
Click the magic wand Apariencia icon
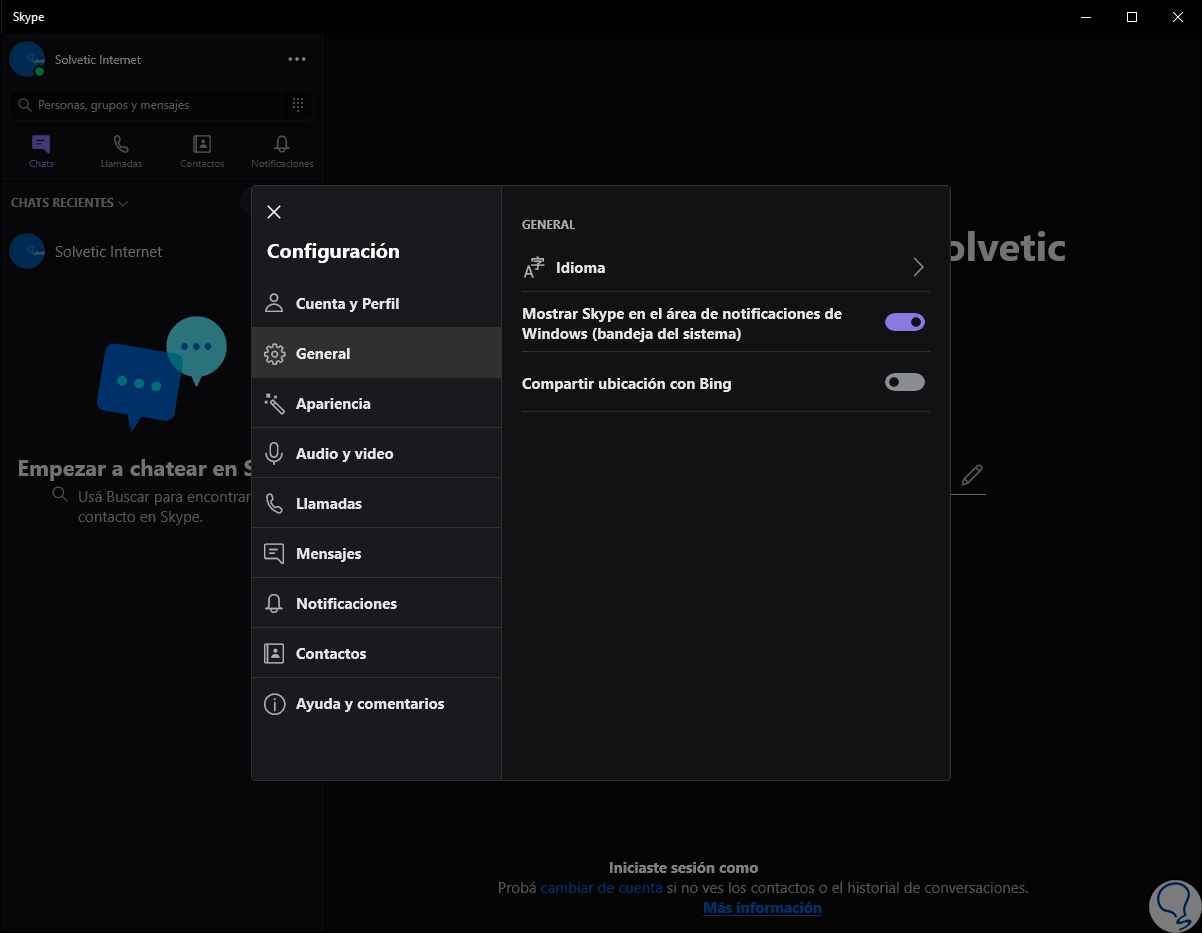tap(274, 403)
